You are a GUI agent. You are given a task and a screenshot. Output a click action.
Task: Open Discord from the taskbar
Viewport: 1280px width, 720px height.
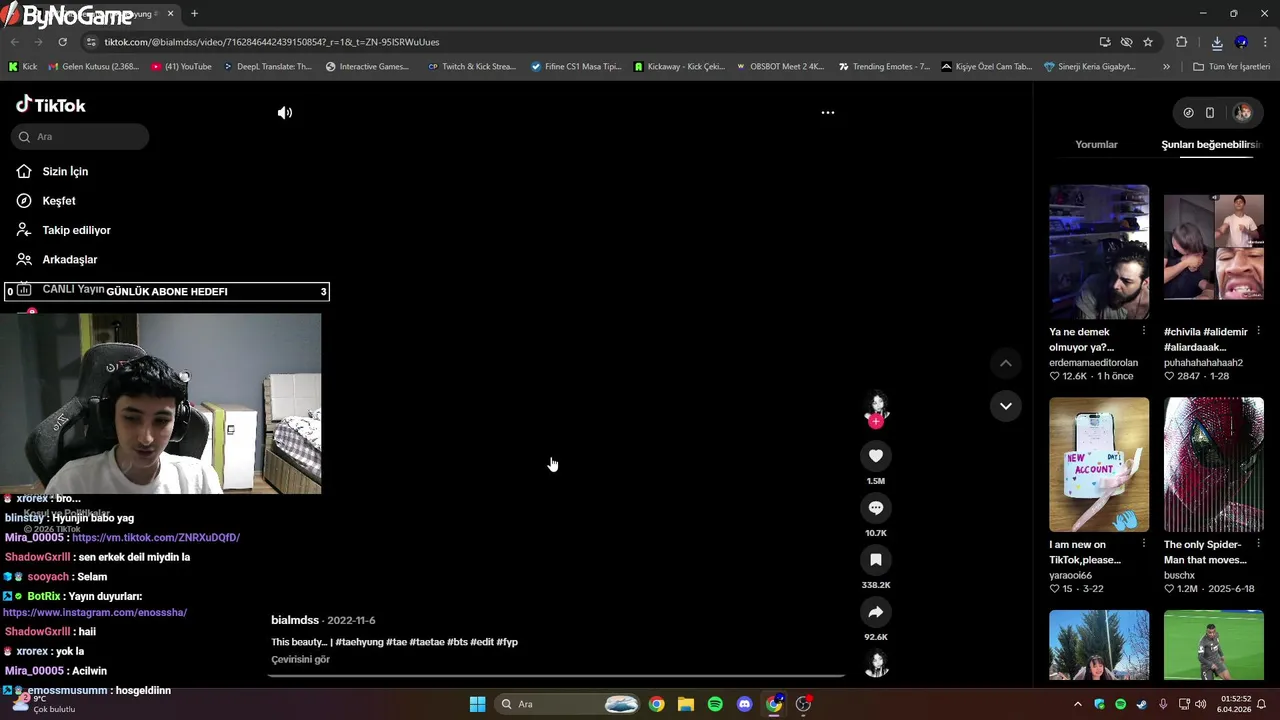tap(744, 704)
